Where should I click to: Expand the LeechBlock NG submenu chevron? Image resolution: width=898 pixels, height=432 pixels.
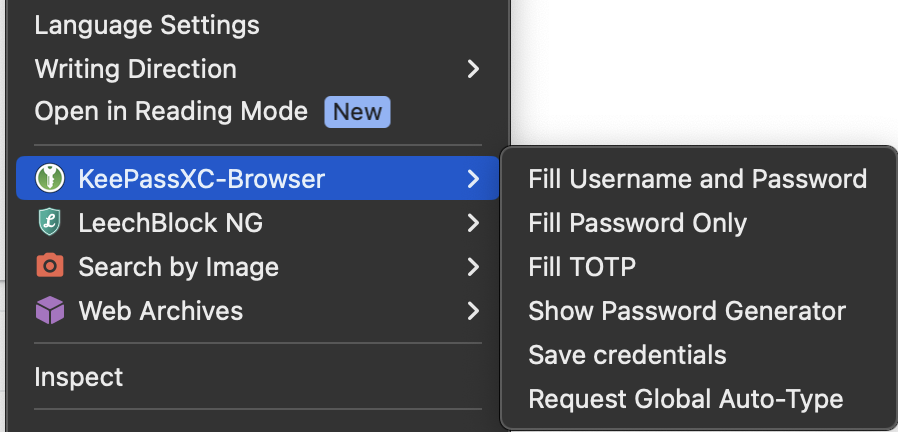click(473, 223)
